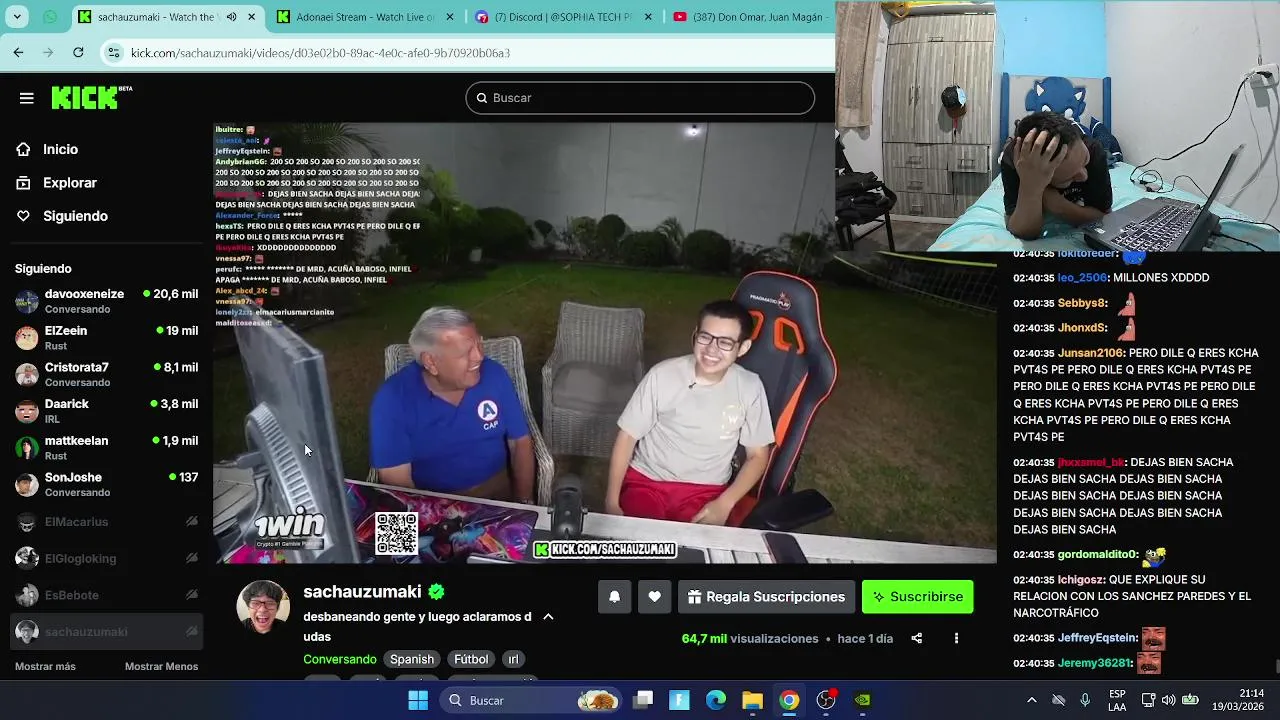Select the Spanish tag
This screenshot has width=1280, height=720.
point(412,659)
